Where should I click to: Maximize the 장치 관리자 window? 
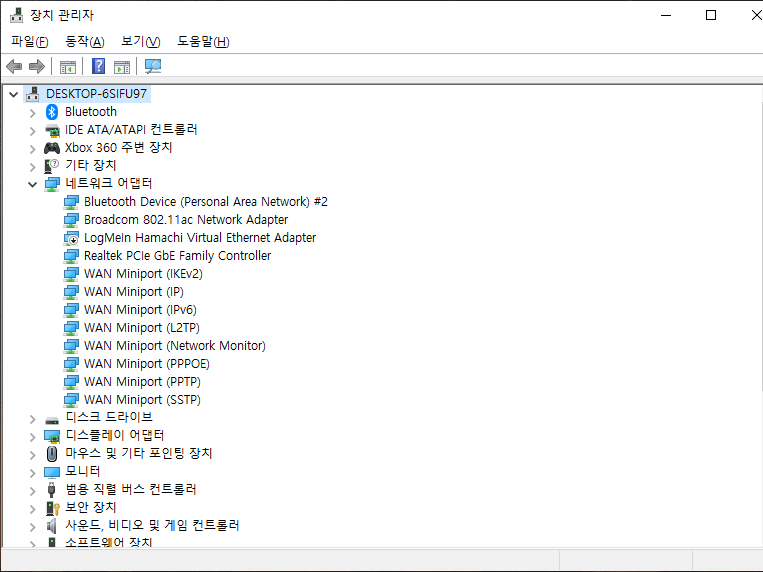pyautogui.click(x=711, y=16)
